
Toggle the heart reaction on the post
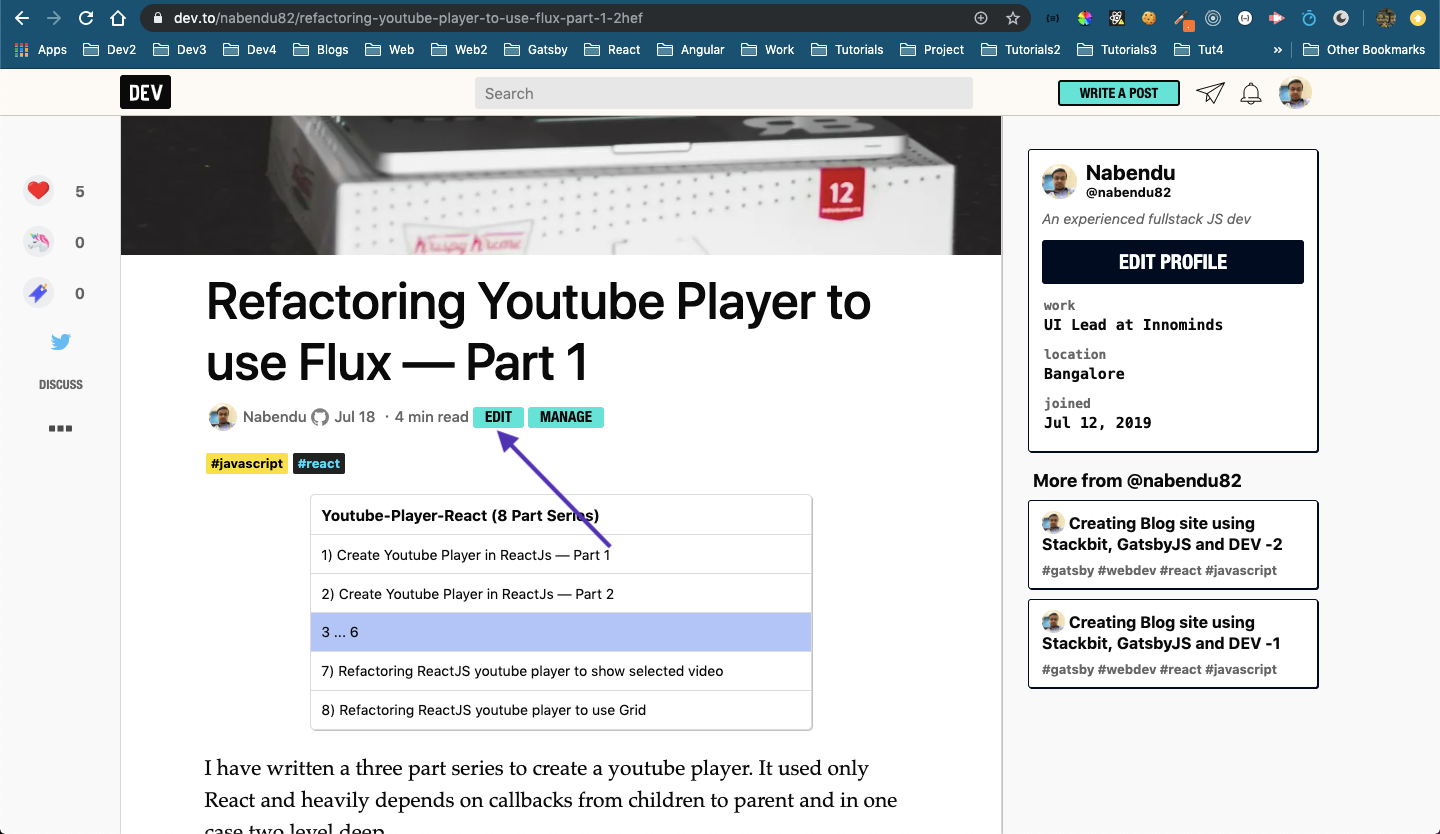(x=38, y=191)
